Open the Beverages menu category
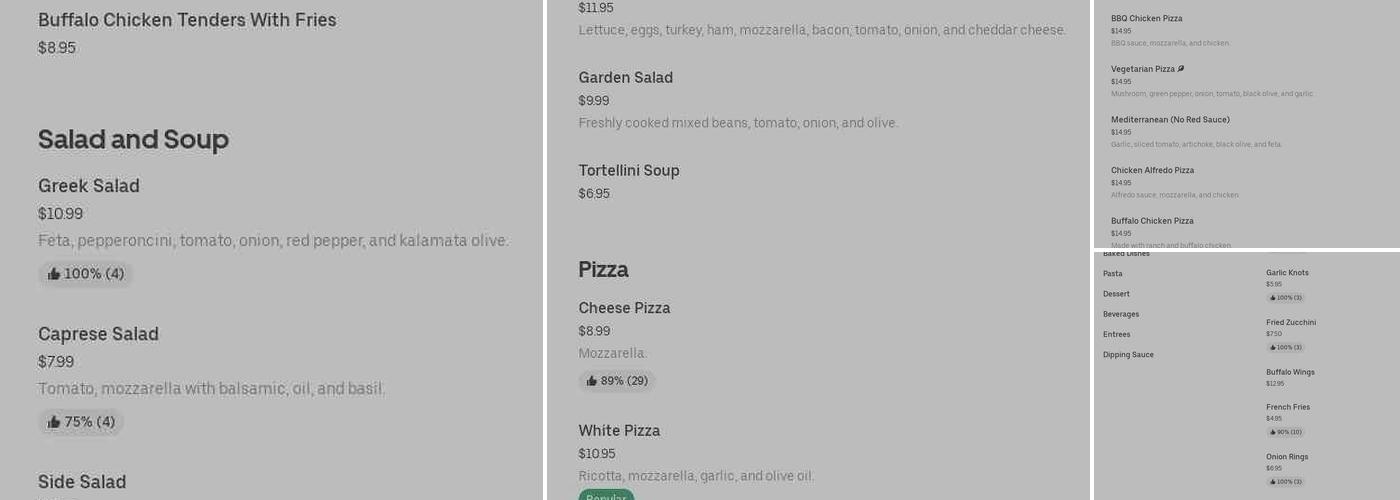Viewport: 1400px width, 500px height. pos(1121,314)
